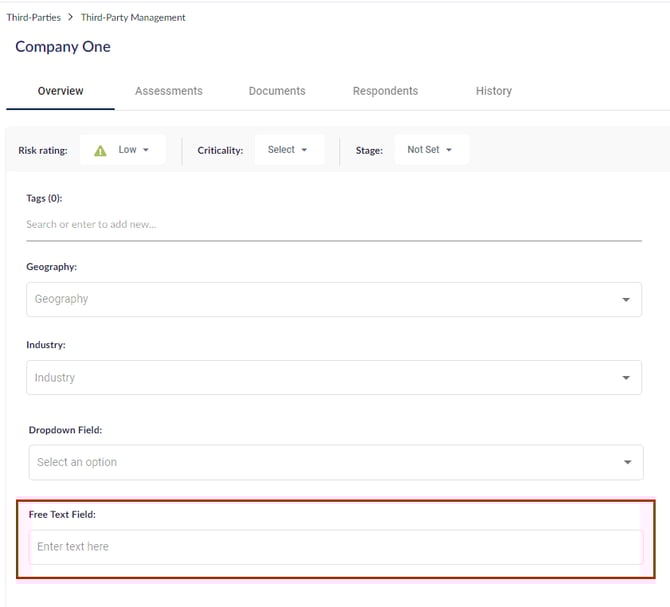
Task: Click inside the Geography combo box text
Action: [62, 299]
